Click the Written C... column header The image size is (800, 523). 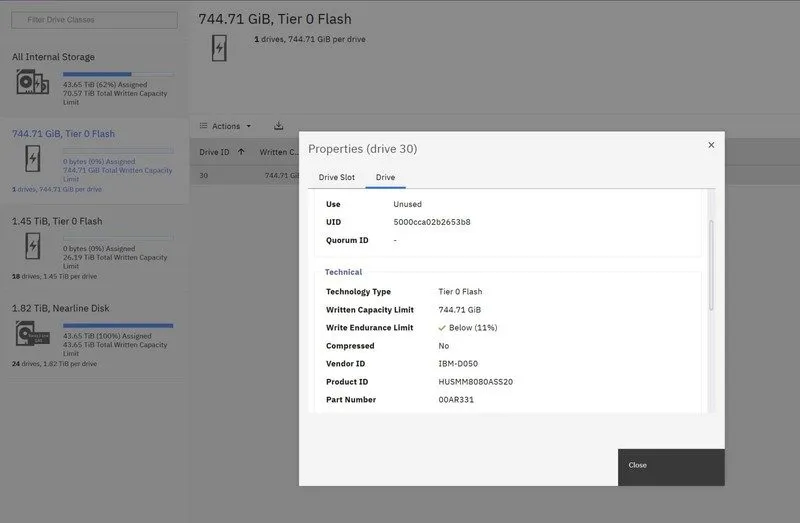pyautogui.click(x=279, y=152)
